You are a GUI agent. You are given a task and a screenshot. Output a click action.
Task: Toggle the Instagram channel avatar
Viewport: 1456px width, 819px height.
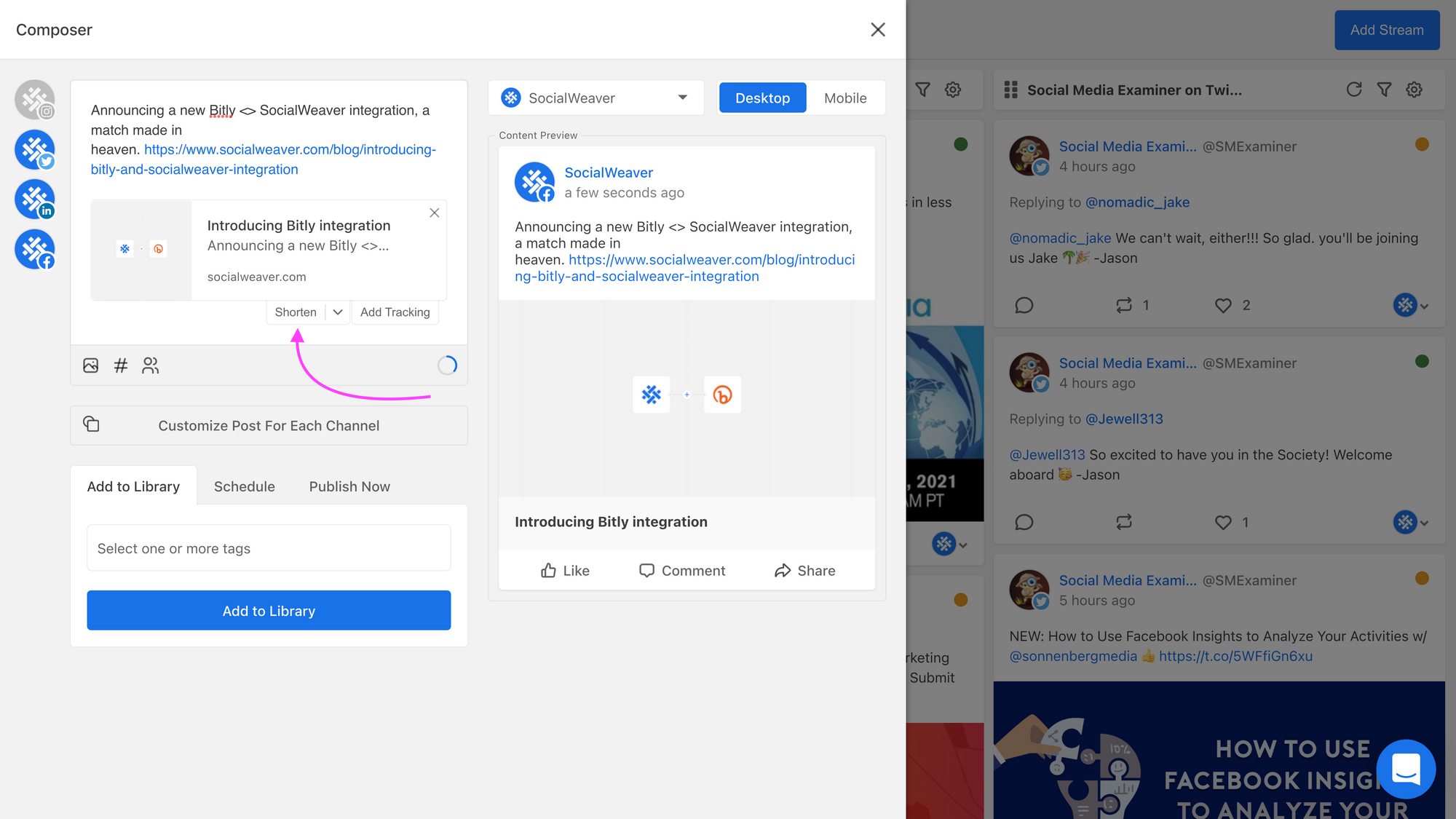[35, 100]
